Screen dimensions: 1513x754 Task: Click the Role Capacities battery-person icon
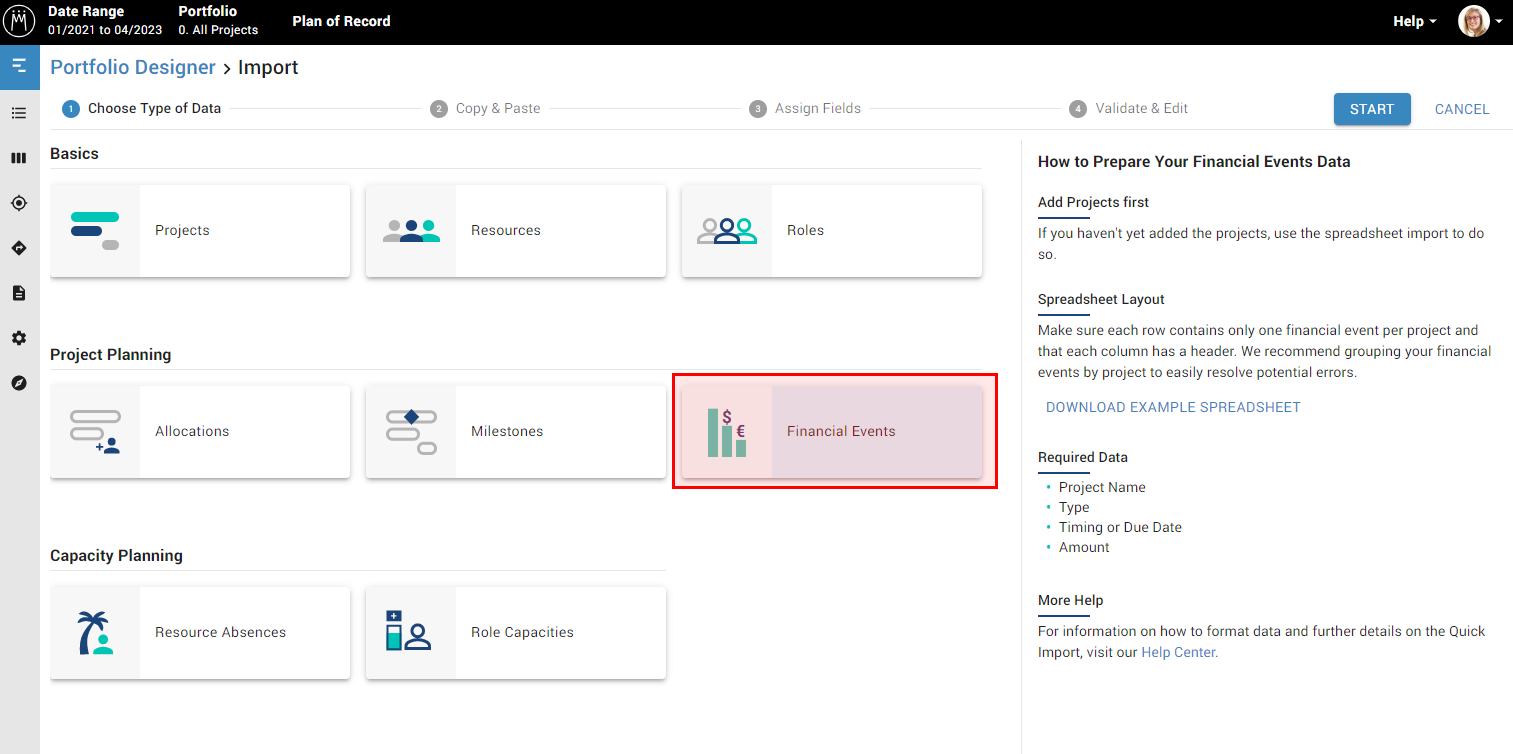point(408,631)
